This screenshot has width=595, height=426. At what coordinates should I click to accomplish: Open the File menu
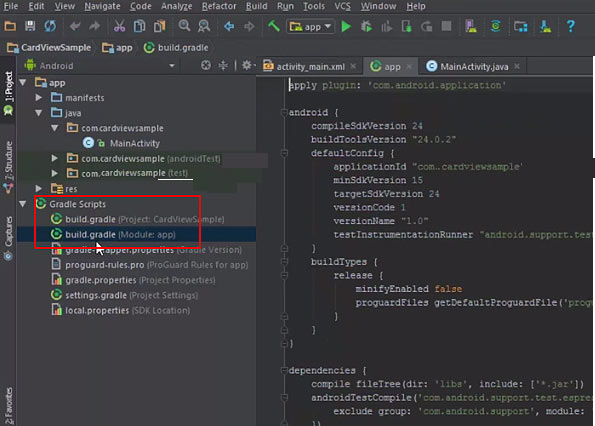tap(11, 6)
